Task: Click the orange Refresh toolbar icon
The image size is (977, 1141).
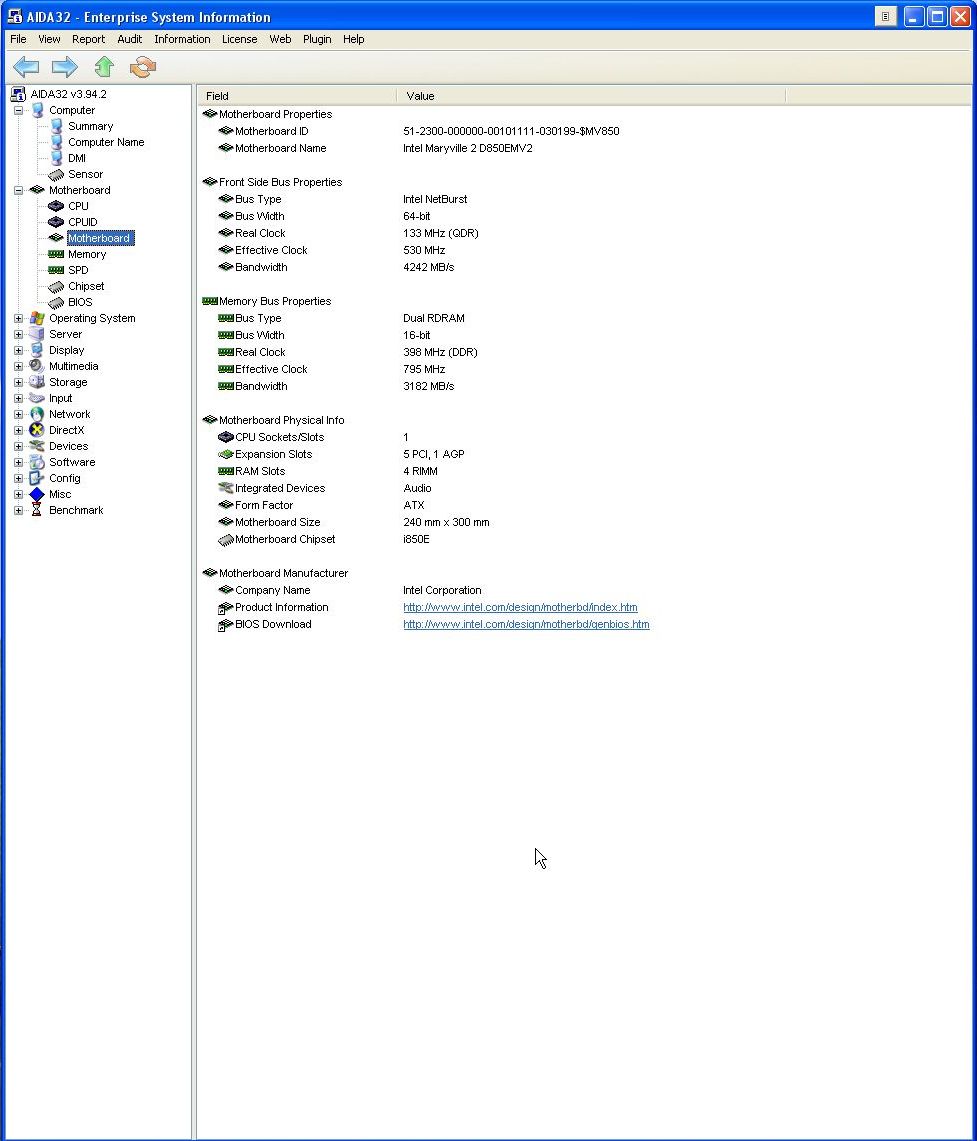Action: (x=143, y=67)
